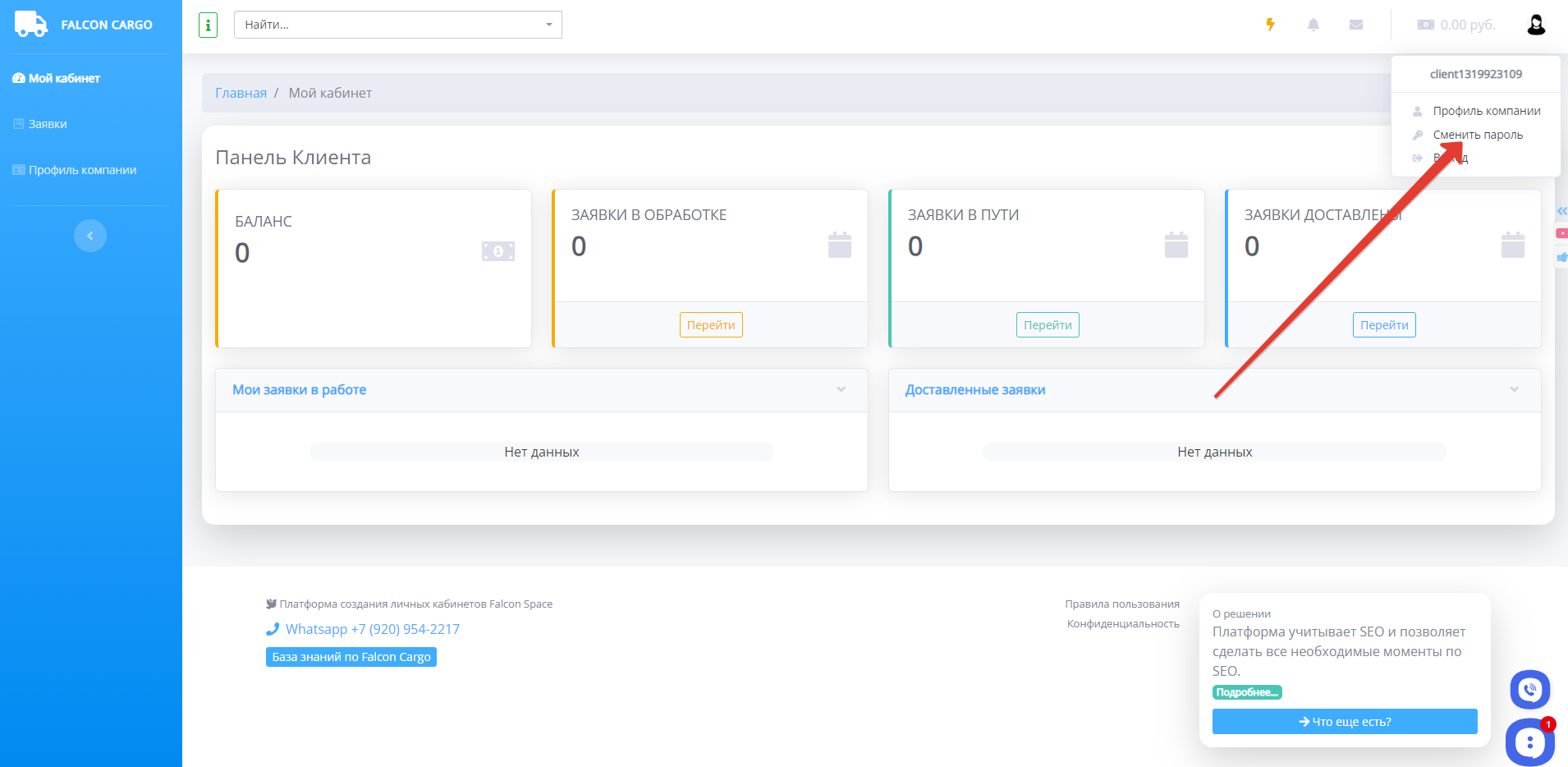Collapse the Доставленные заявки panel chevron

pyautogui.click(x=1514, y=389)
